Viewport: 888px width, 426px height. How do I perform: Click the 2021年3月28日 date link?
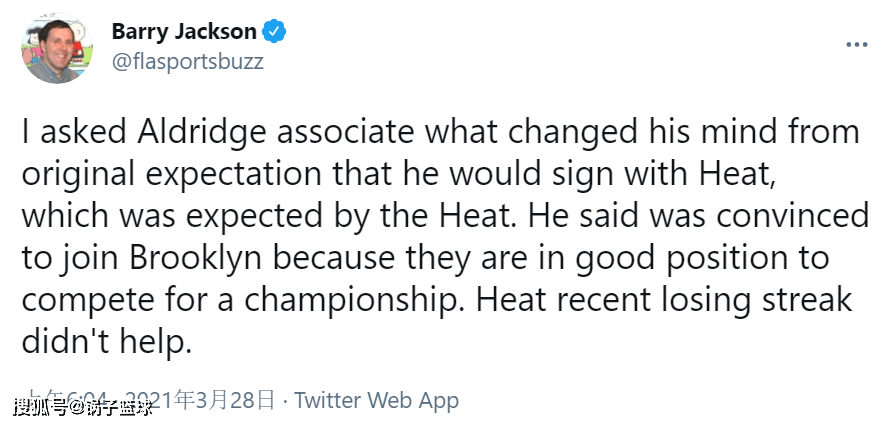[199, 401]
